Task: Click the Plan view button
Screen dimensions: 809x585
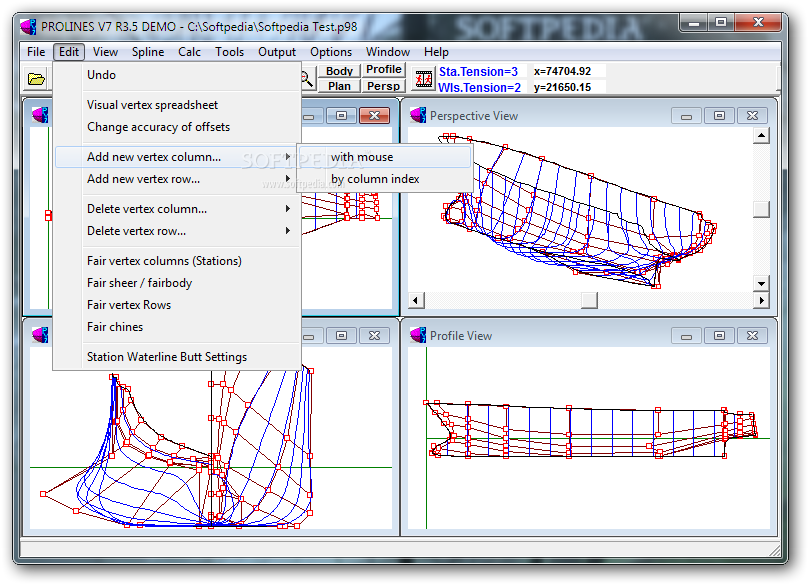Action: [339, 86]
